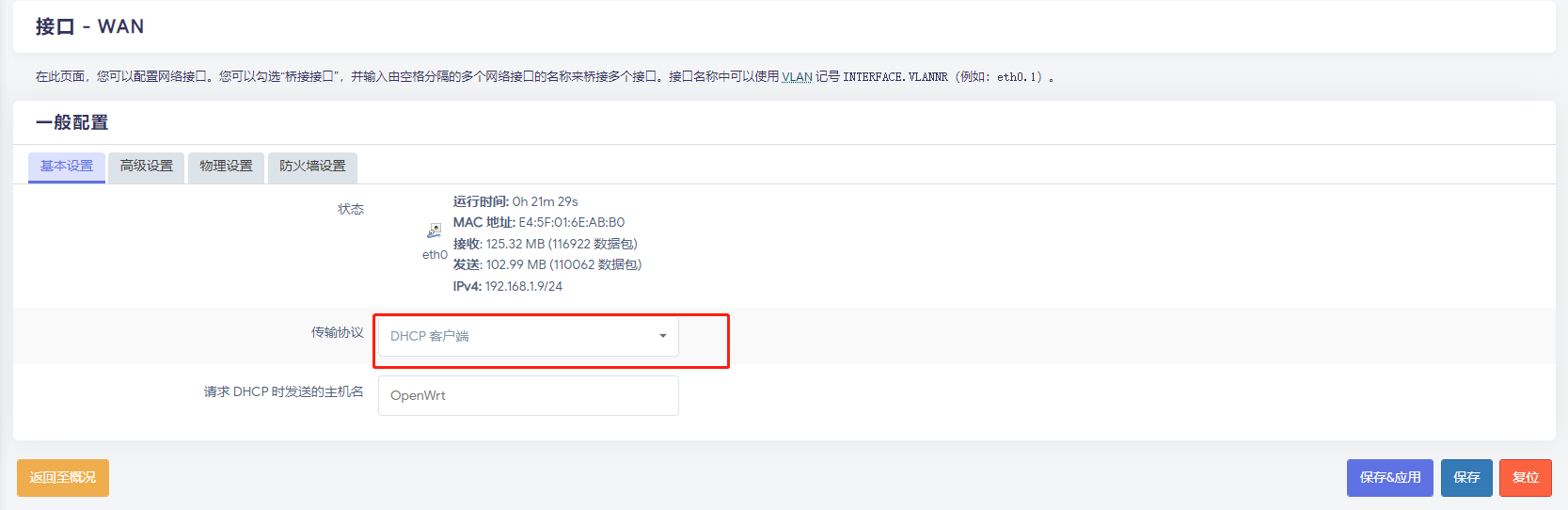
Task: Select the 基本设置 tab
Action: [67, 167]
